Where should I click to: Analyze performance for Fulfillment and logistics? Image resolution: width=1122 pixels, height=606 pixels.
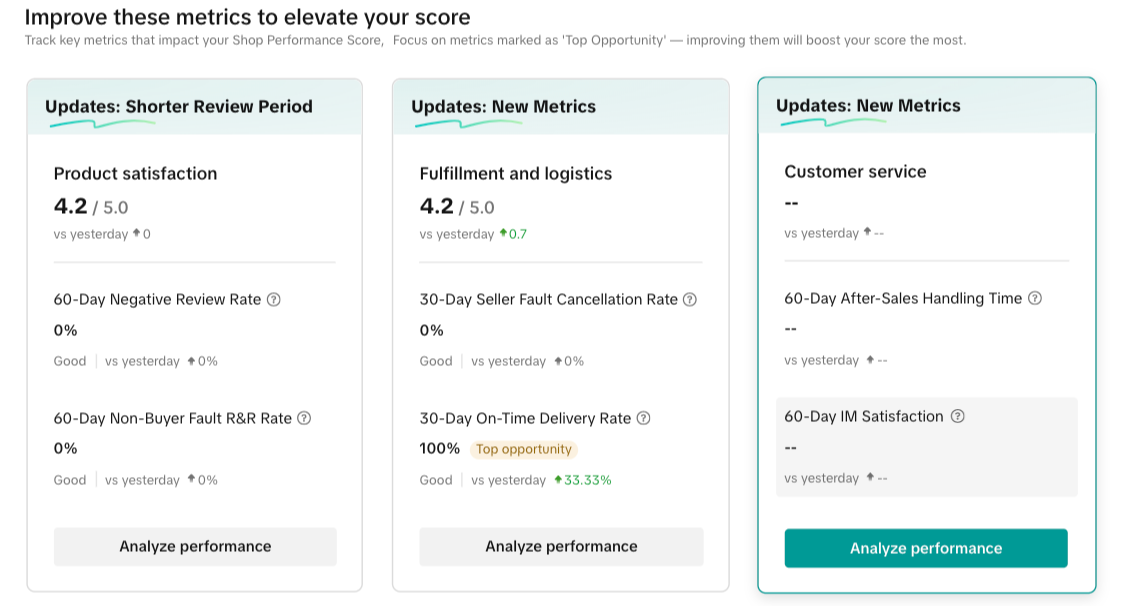[561, 547]
